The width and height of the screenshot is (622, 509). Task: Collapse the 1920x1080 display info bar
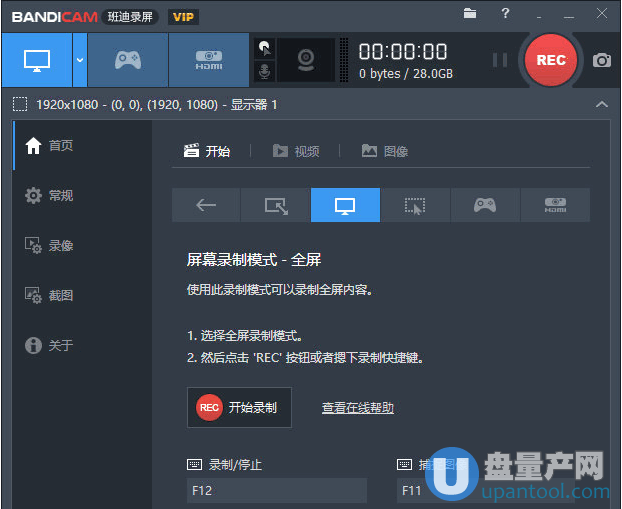601,104
